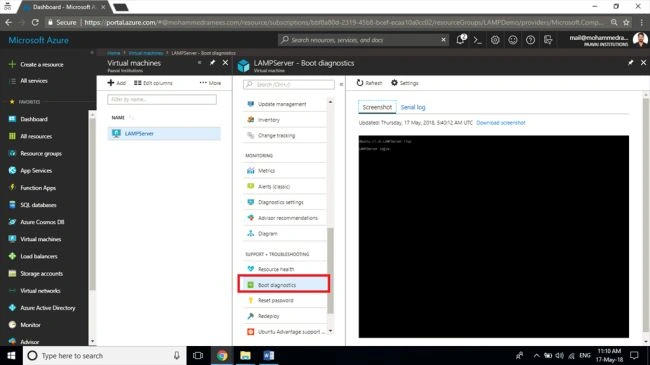Screen dimensions: 650x365
Task: Close the LAMPServer Boot diagnostics blade
Action: pyautogui.click(x=643, y=63)
